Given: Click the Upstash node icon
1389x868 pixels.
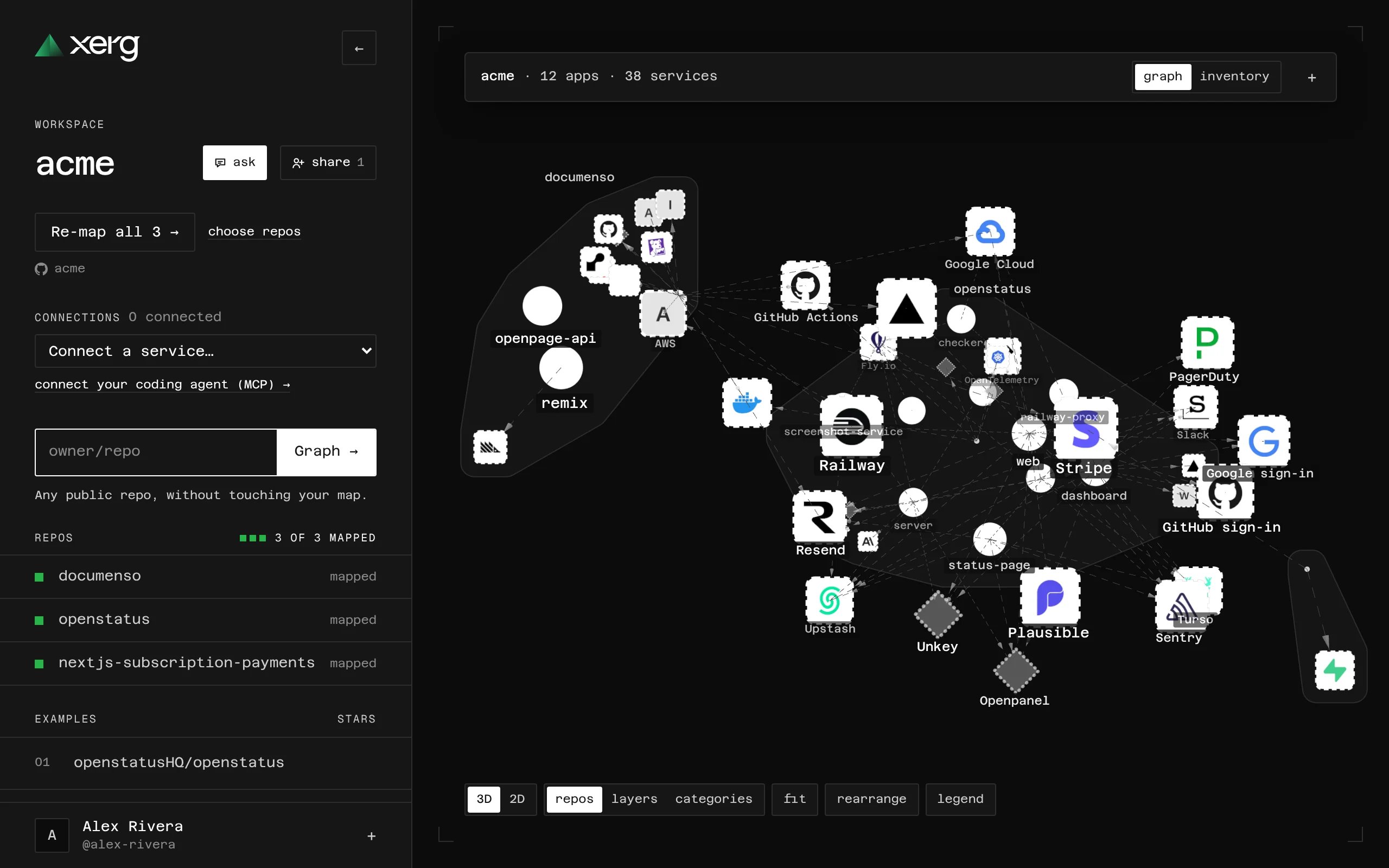Looking at the screenshot, I should pyautogui.click(x=830, y=600).
